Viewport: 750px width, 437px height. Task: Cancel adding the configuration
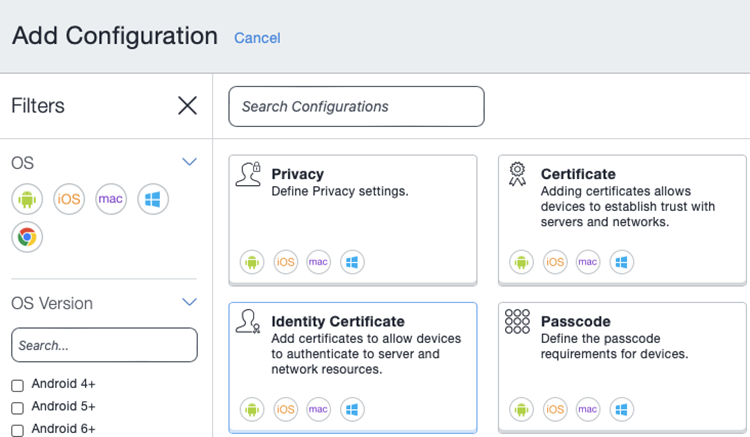(257, 38)
